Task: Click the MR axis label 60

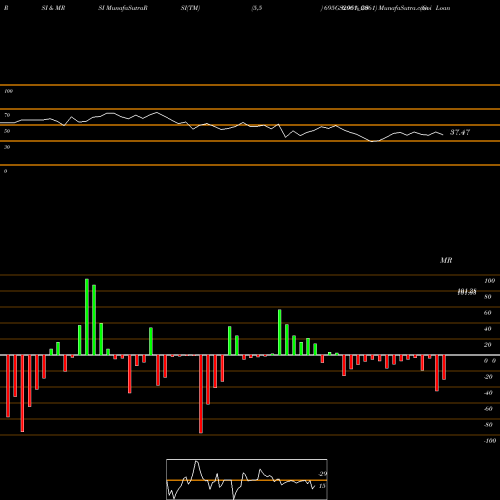Action: [x=488, y=313]
